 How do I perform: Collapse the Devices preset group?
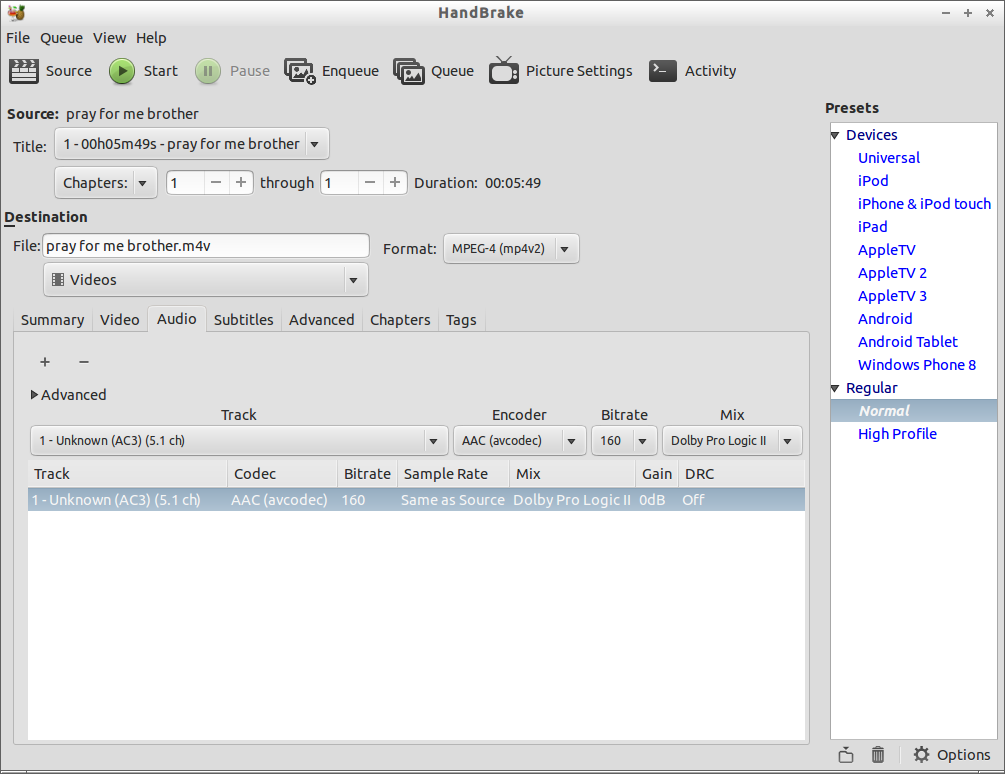click(835, 135)
